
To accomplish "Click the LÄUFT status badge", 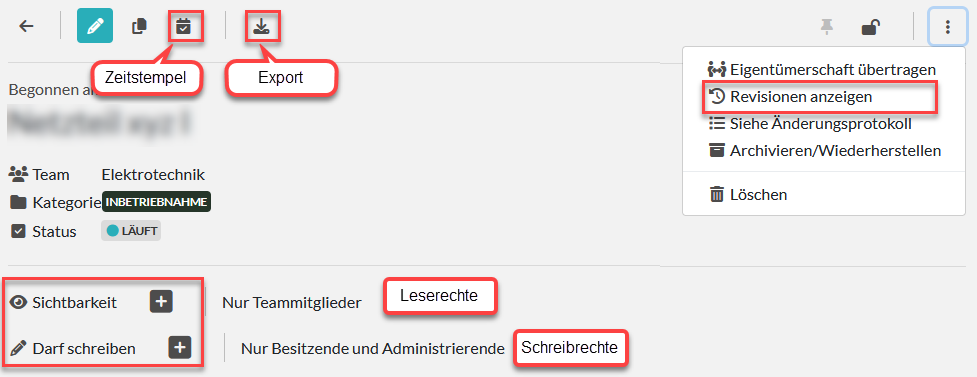I will click(x=131, y=231).
